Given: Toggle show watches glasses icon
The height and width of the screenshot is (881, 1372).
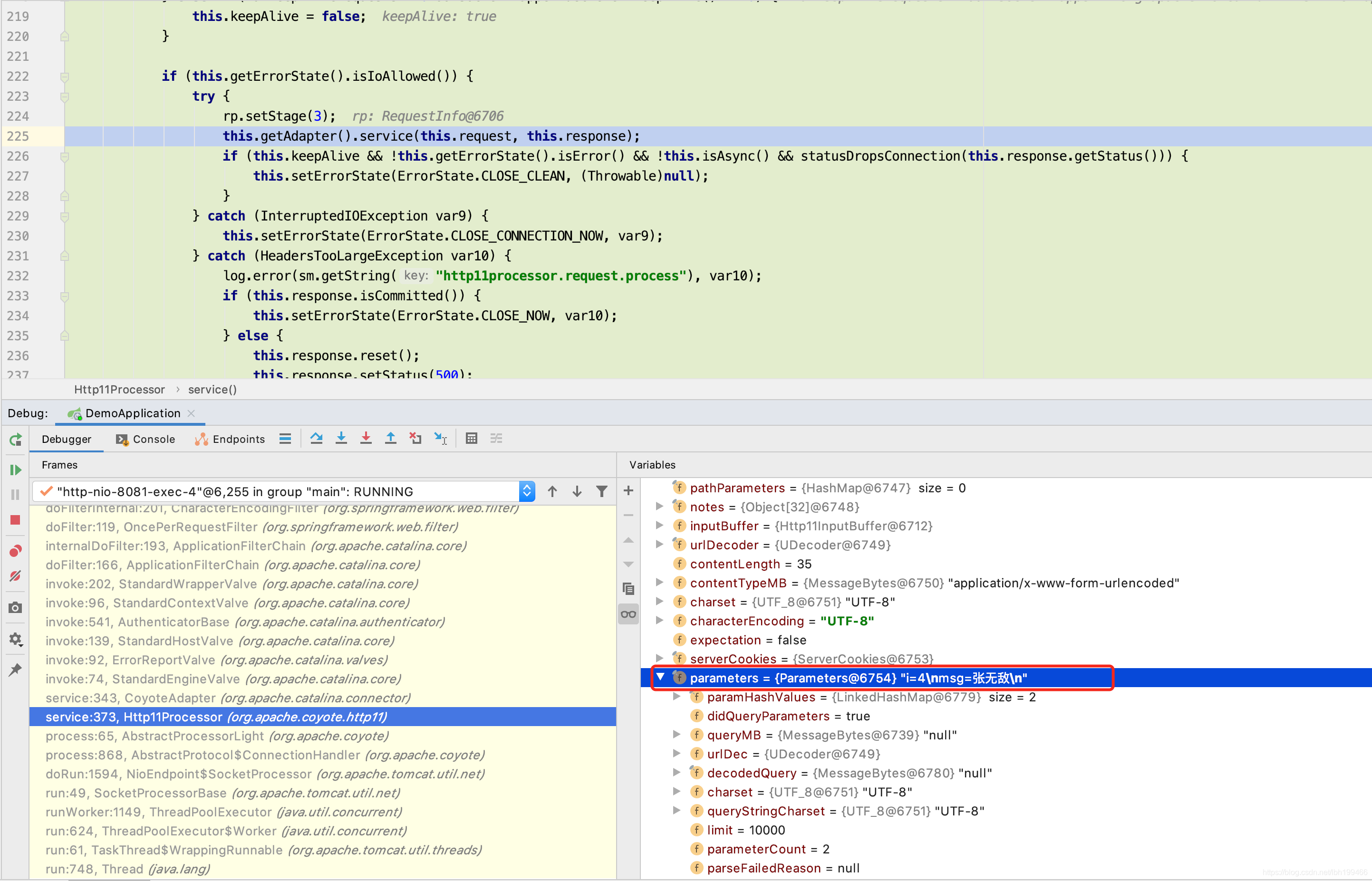Looking at the screenshot, I should [x=628, y=614].
